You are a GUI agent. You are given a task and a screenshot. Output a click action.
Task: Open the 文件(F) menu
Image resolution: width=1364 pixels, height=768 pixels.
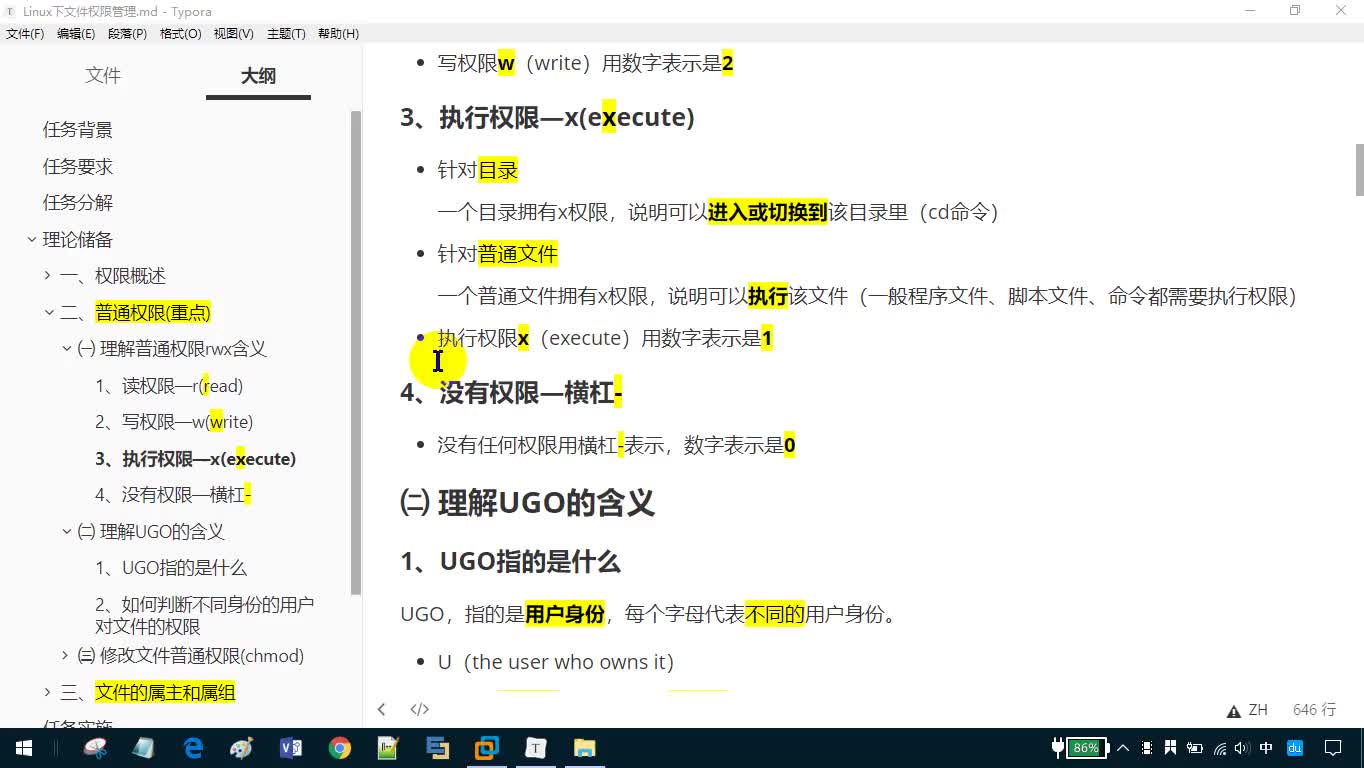25,33
